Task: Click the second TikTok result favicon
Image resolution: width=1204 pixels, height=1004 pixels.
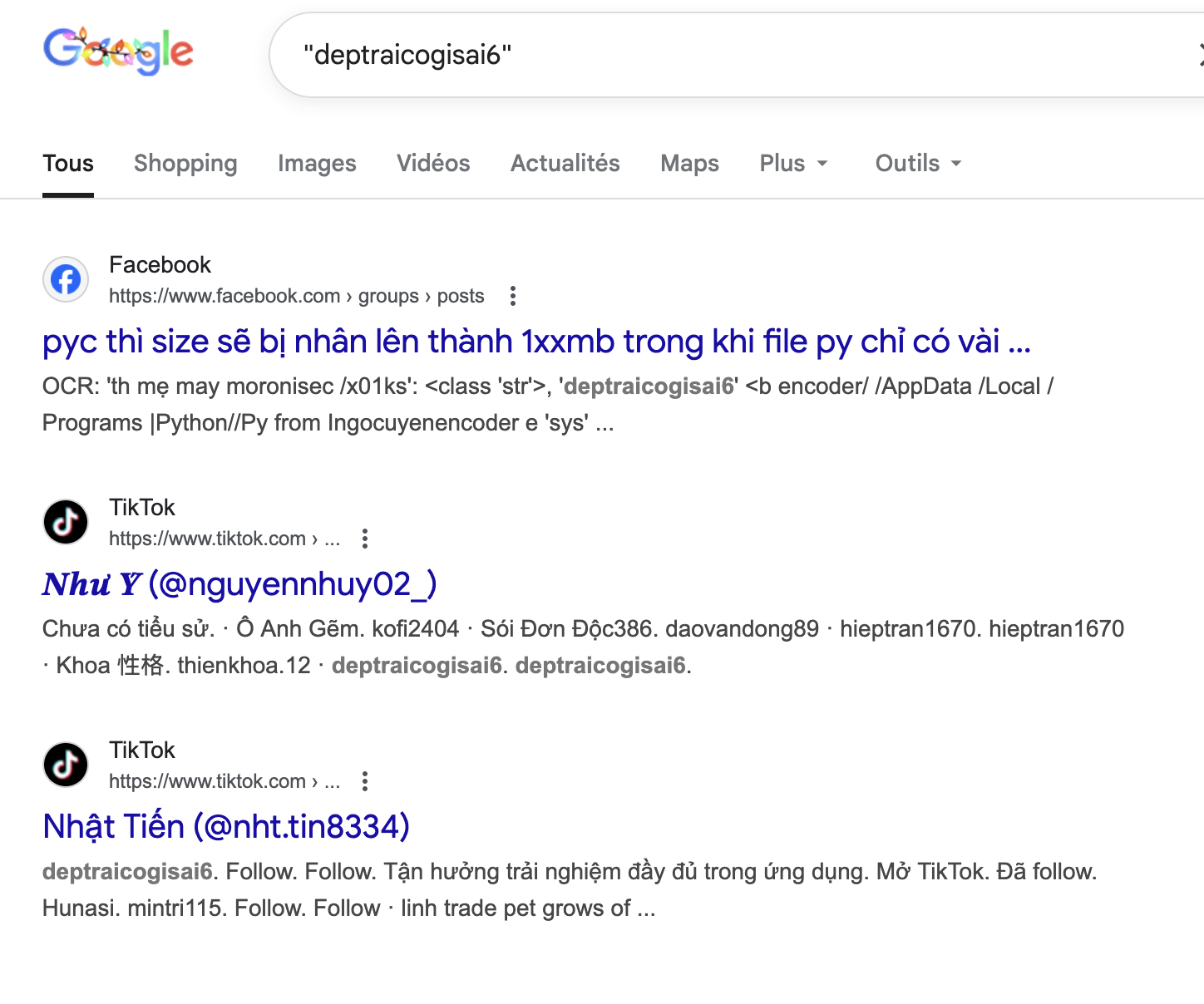Action: click(66, 765)
